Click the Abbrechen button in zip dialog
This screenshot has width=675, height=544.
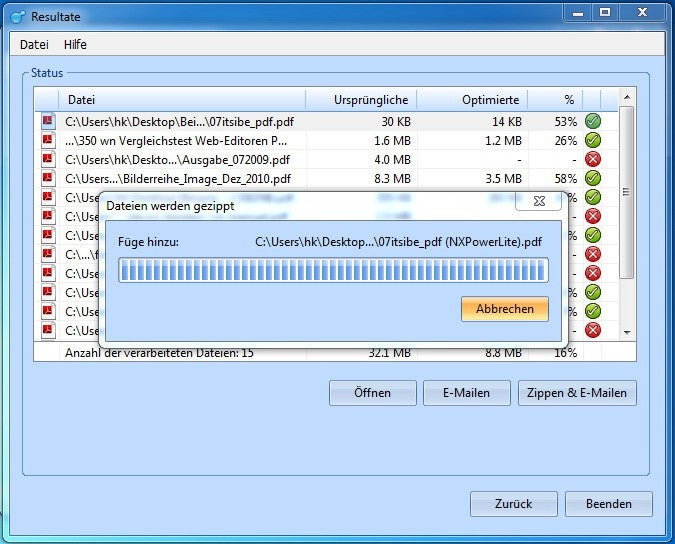pos(505,309)
